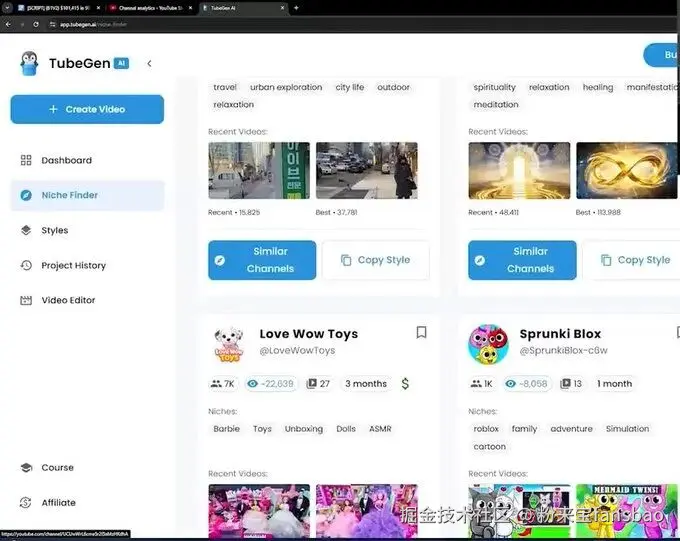Click the Love Wow Toys channel avatar
This screenshot has height=541, width=680.
click(x=229, y=344)
